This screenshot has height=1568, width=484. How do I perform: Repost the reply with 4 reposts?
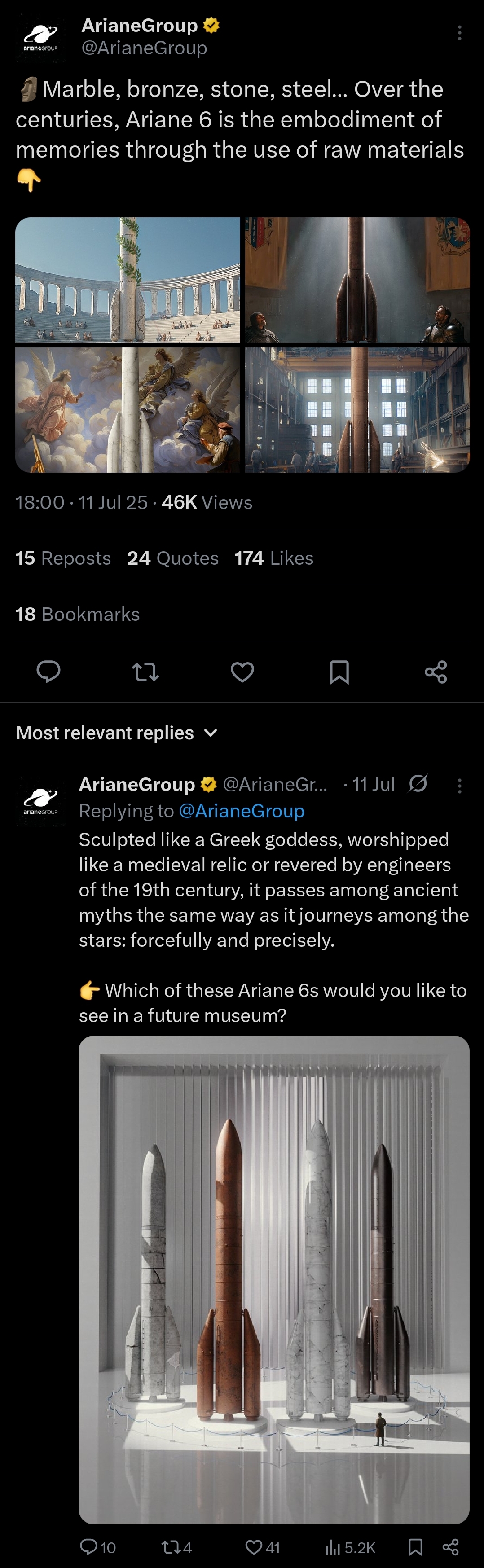click(176, 1547)
